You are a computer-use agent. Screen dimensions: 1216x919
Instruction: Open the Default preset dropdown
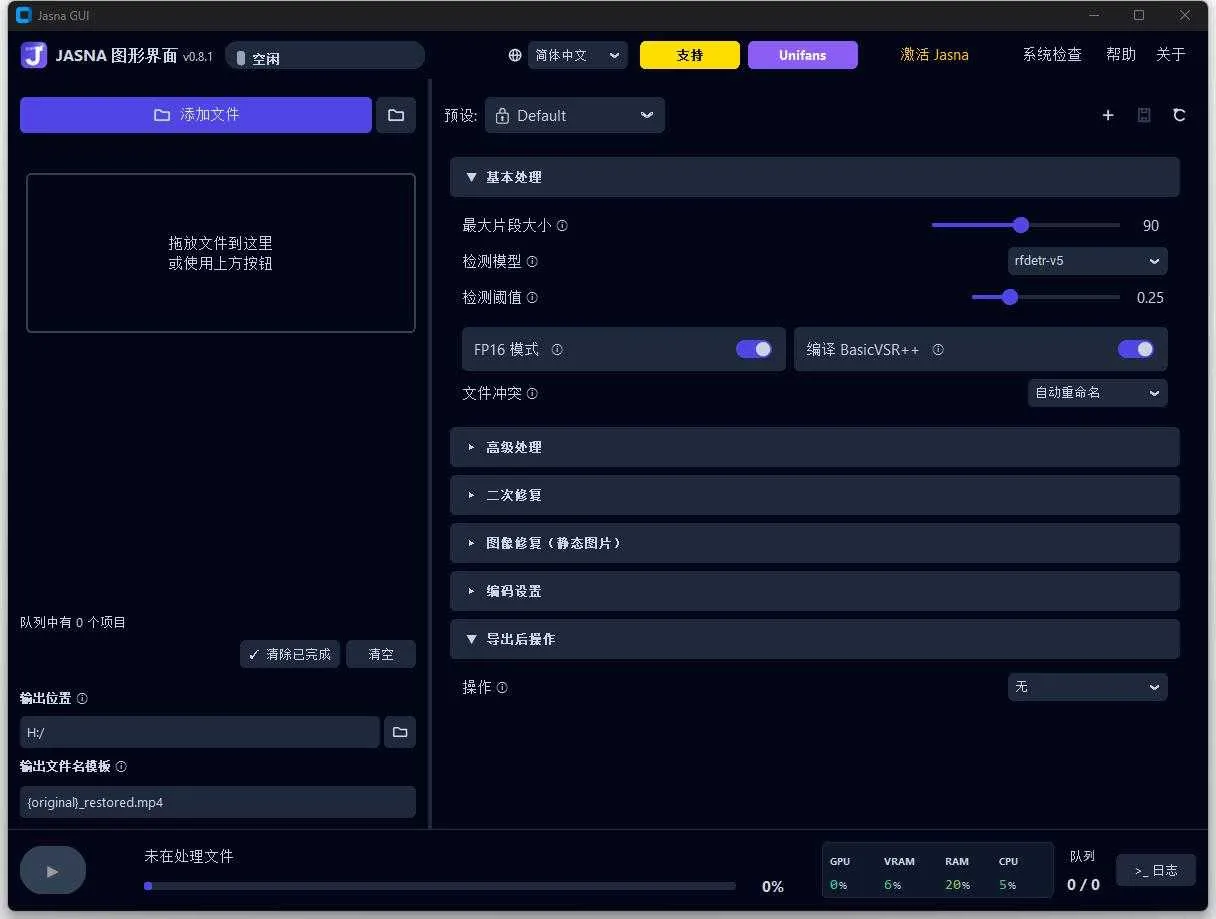click(x=575, y=115)
